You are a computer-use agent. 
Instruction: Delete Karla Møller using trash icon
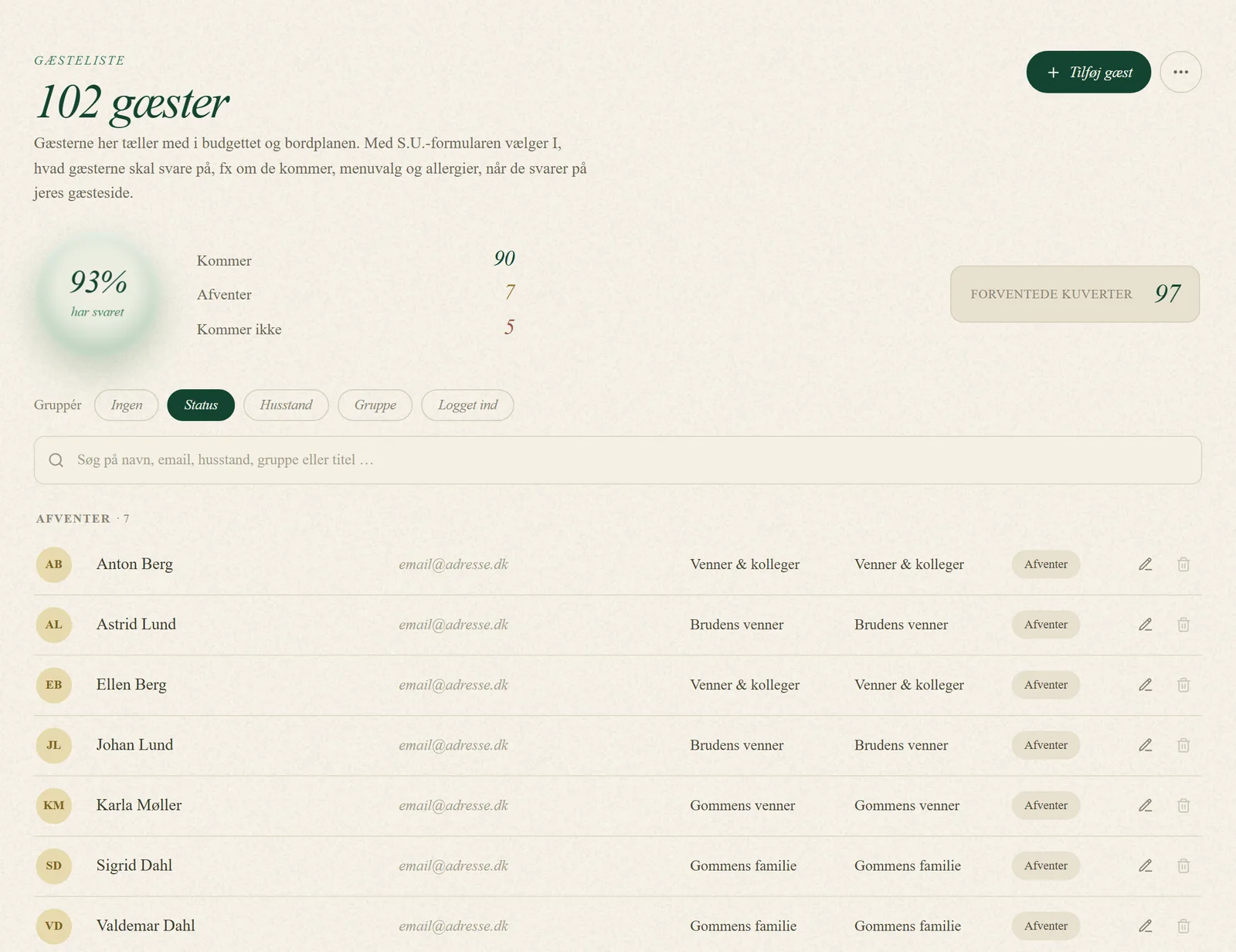click(x=1183, y=805)
